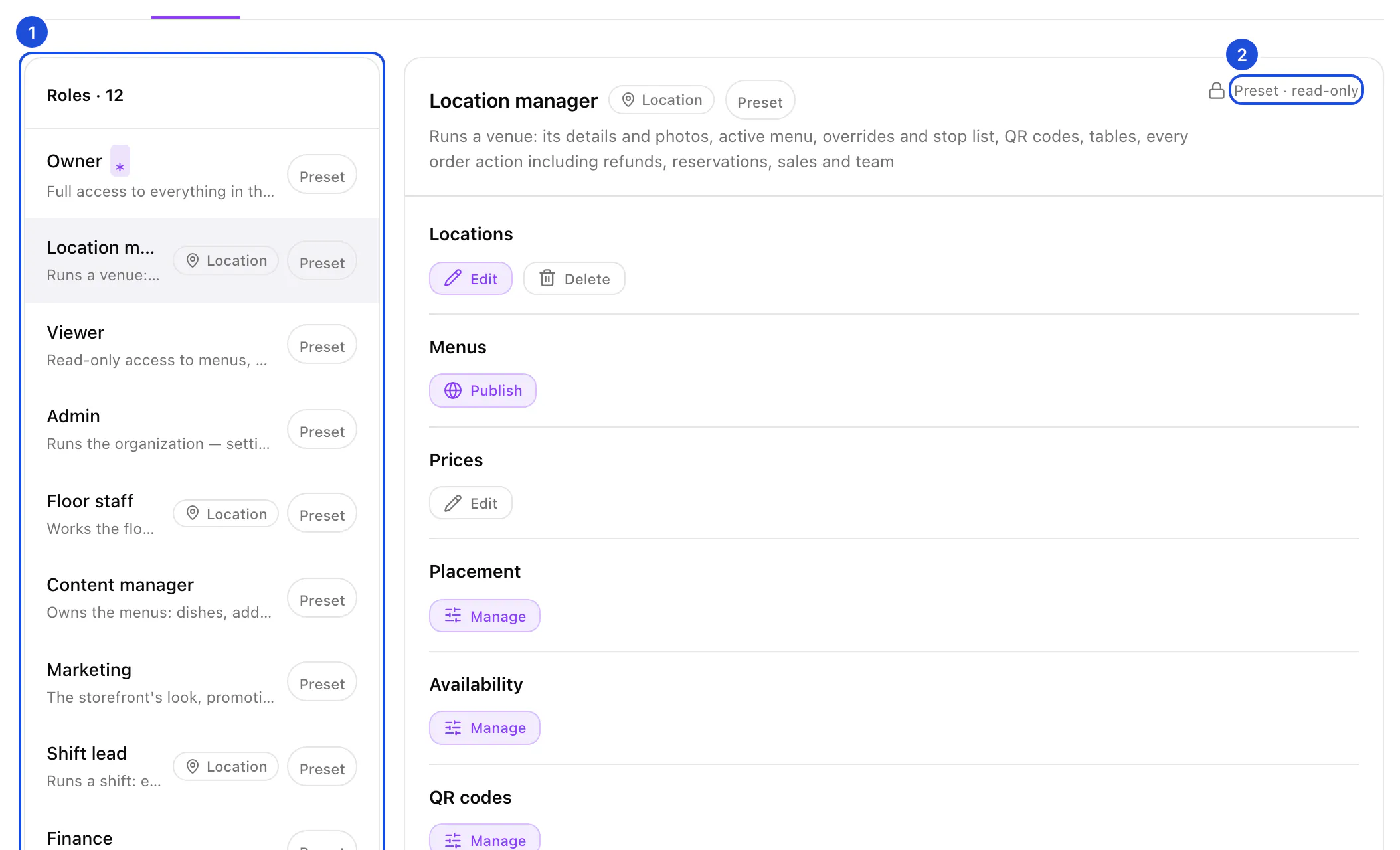Click the sliders icon in Placement Manage chip

click(452, 616)
